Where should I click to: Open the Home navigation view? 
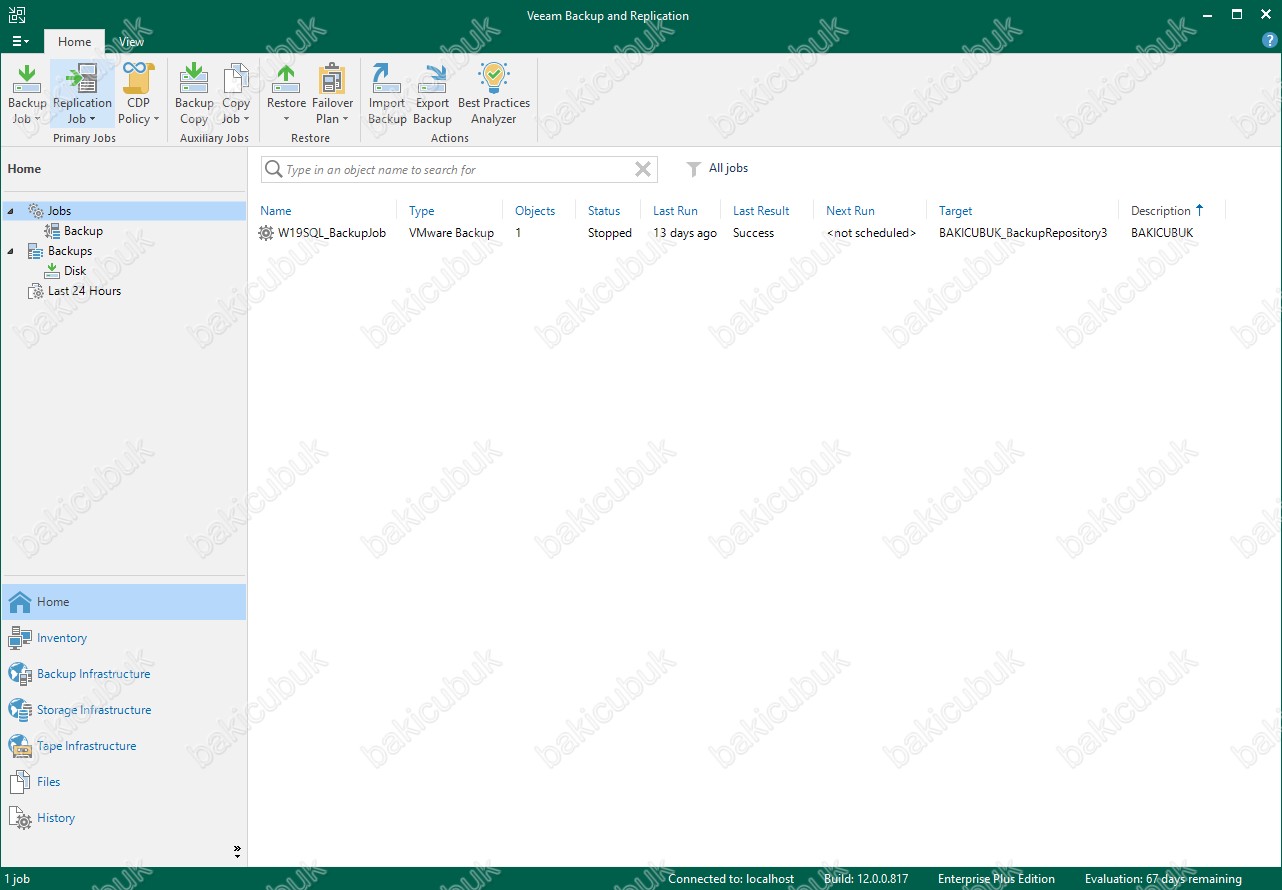pos(123,602)
